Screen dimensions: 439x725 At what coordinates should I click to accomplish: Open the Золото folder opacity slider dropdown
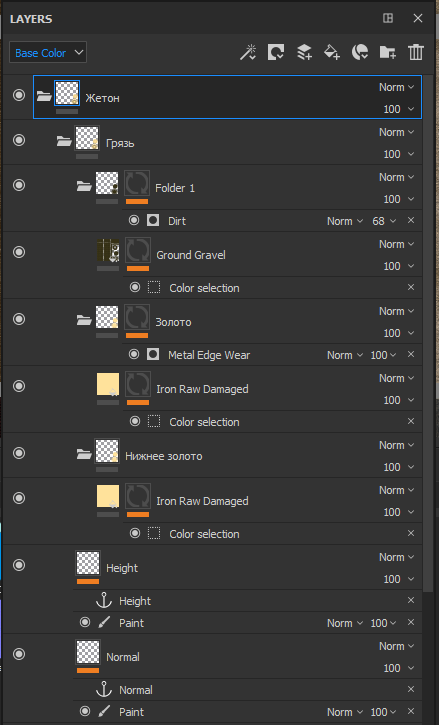pos(398,333)
